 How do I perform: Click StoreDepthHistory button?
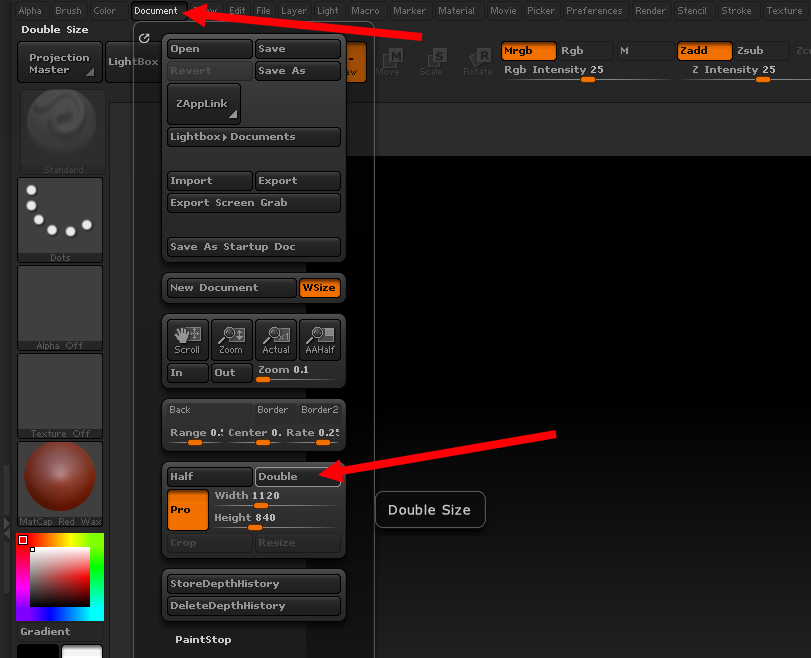[254, 584]
